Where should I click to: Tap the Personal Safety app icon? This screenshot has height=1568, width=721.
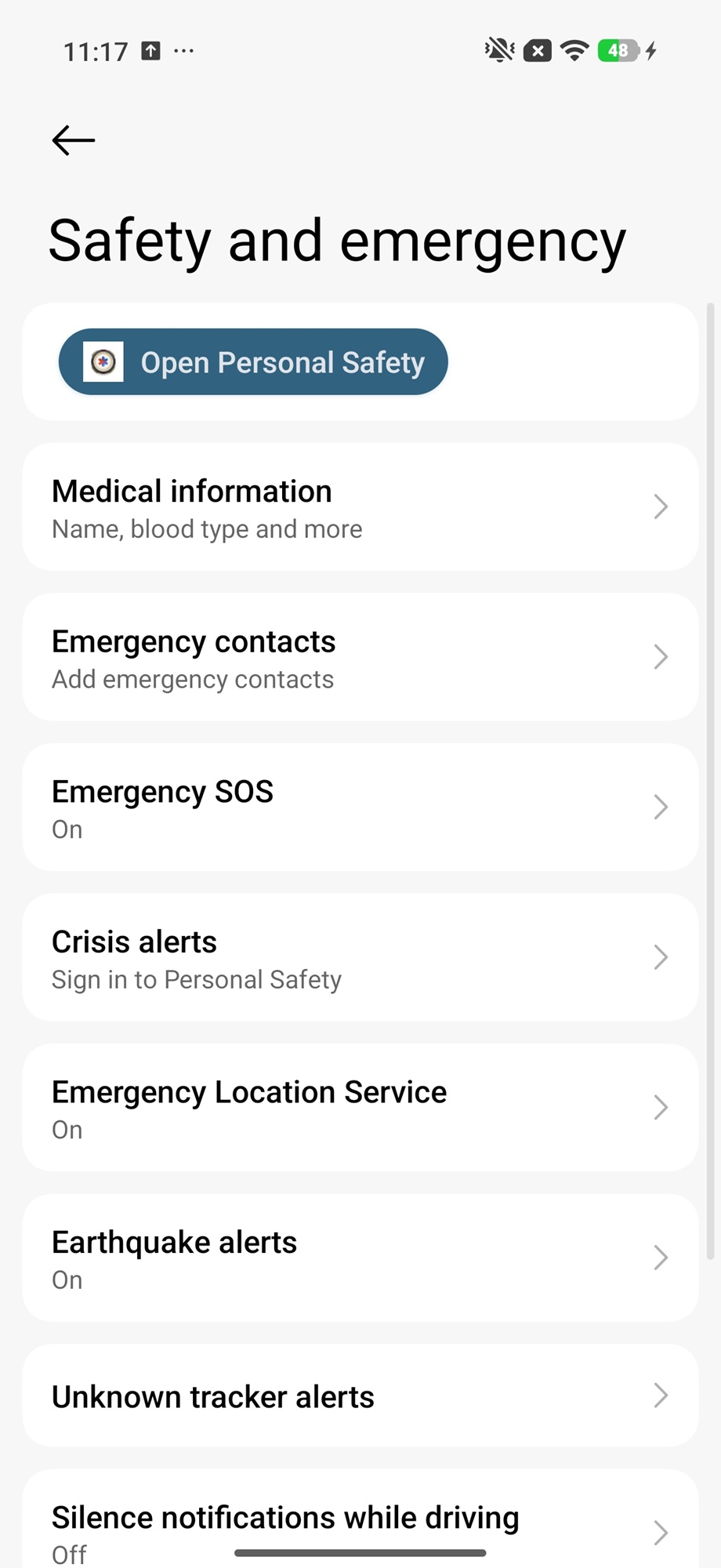click(103, 362)
